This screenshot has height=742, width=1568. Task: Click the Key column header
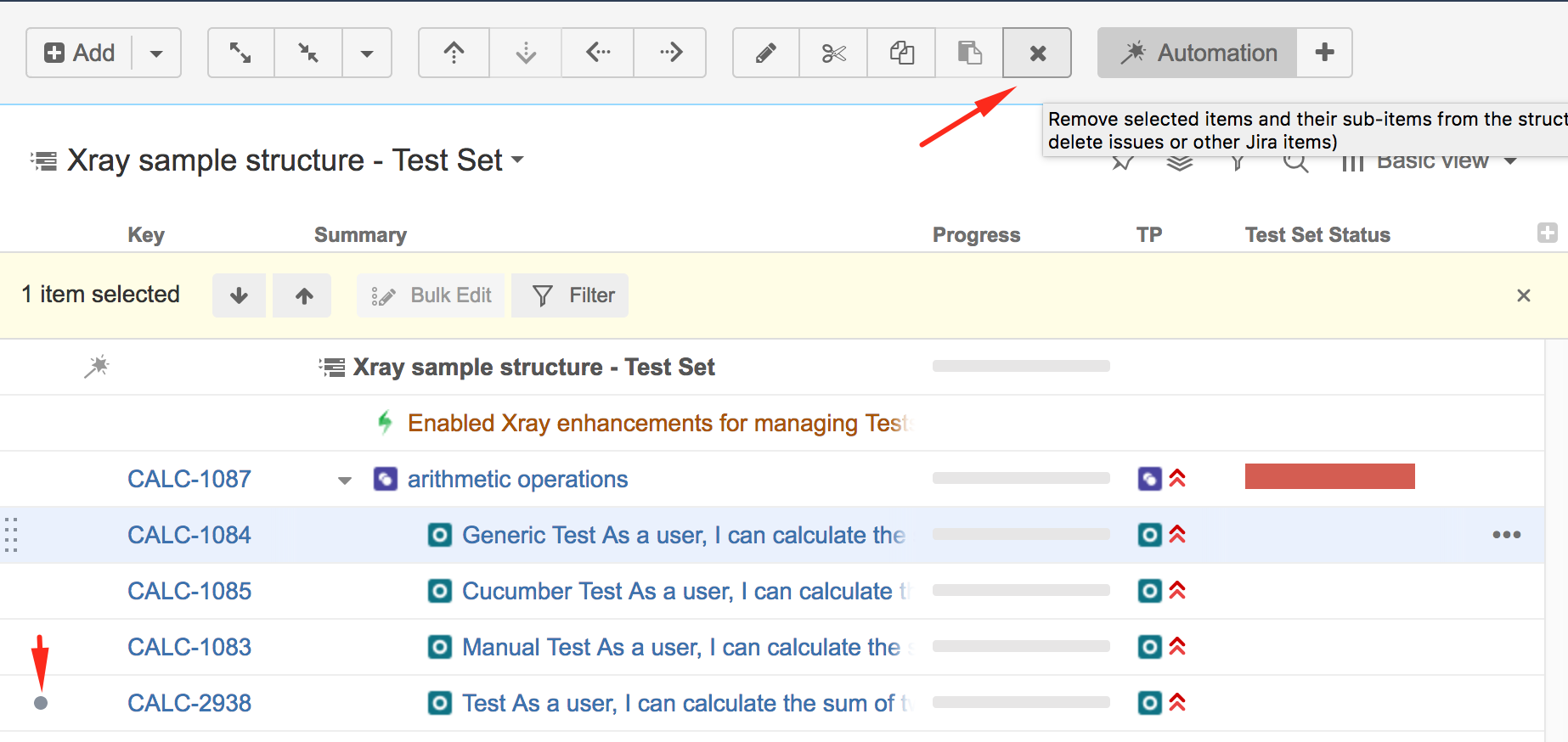click(146, 235)
